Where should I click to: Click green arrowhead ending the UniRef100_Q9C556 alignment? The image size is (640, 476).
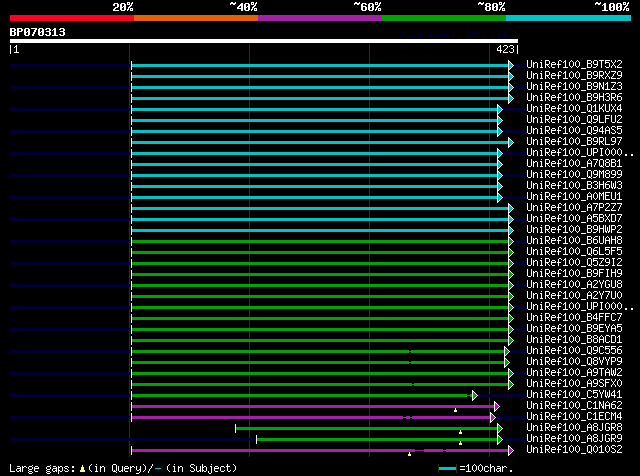pyautogui.click(x=507, y=351)
